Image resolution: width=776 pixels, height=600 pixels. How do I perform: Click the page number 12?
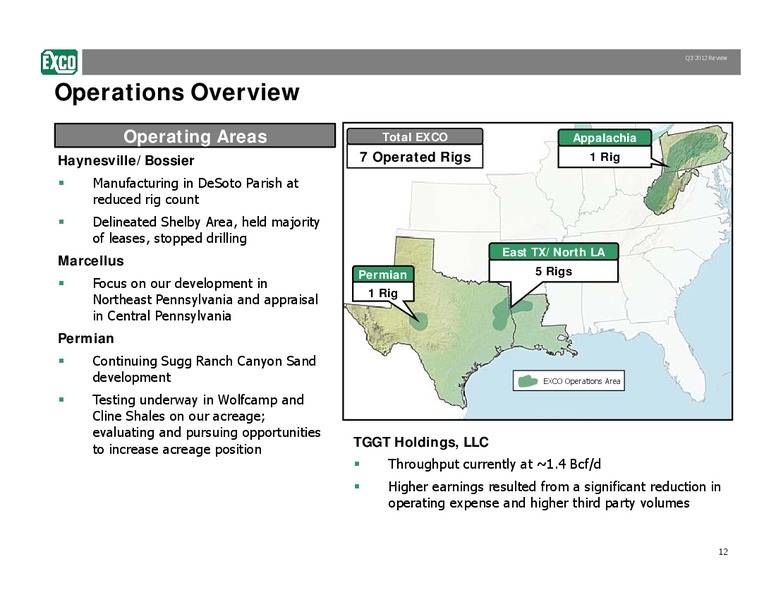[723, 552]
